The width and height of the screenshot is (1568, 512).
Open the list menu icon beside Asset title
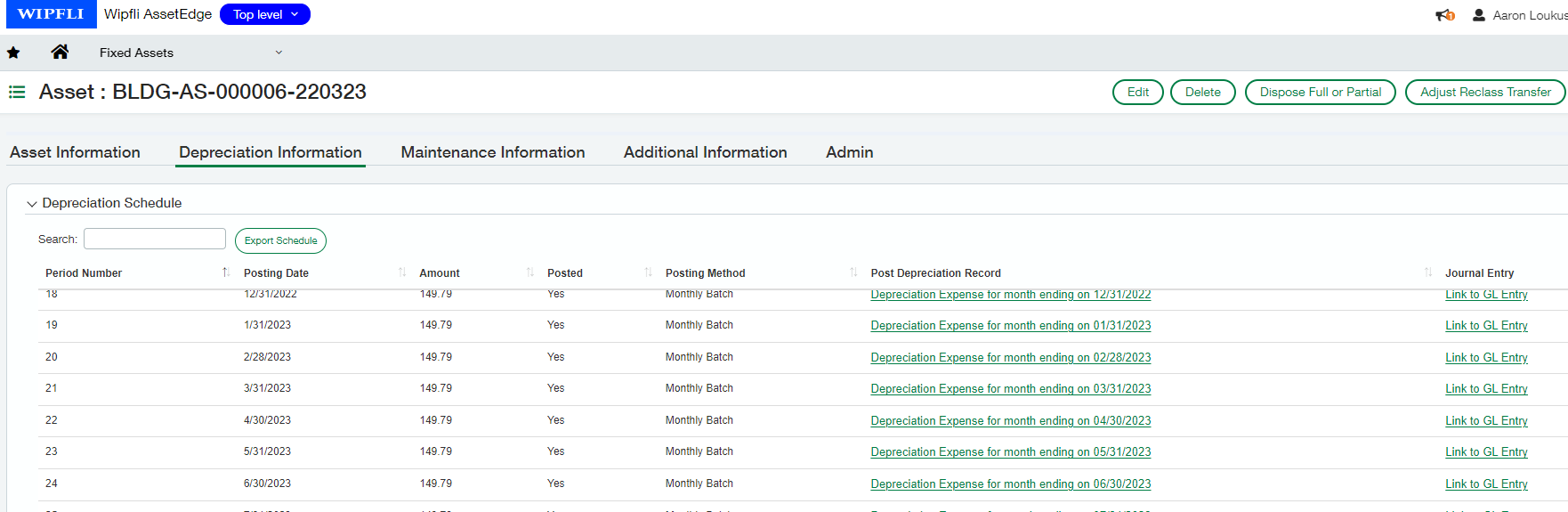(x=17, y=92)
